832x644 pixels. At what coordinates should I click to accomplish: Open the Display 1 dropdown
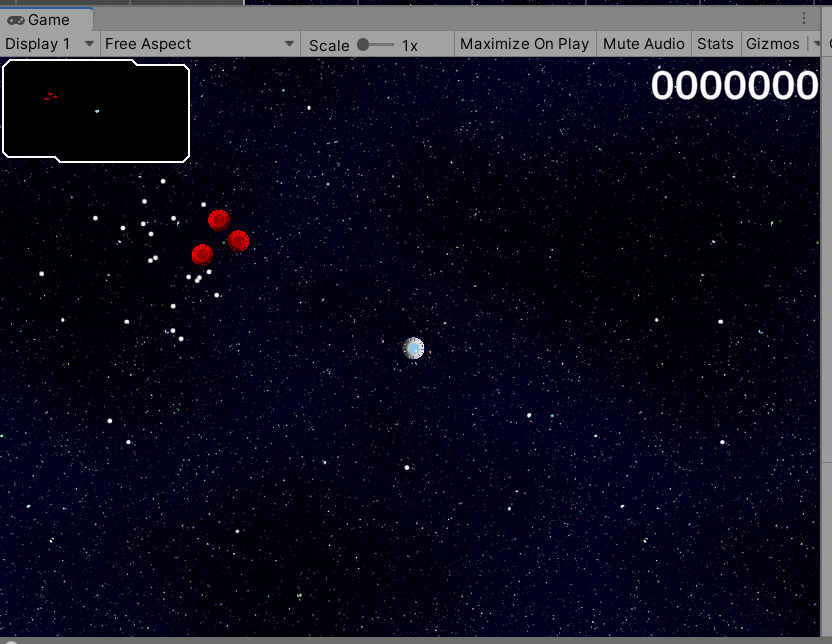49,44
